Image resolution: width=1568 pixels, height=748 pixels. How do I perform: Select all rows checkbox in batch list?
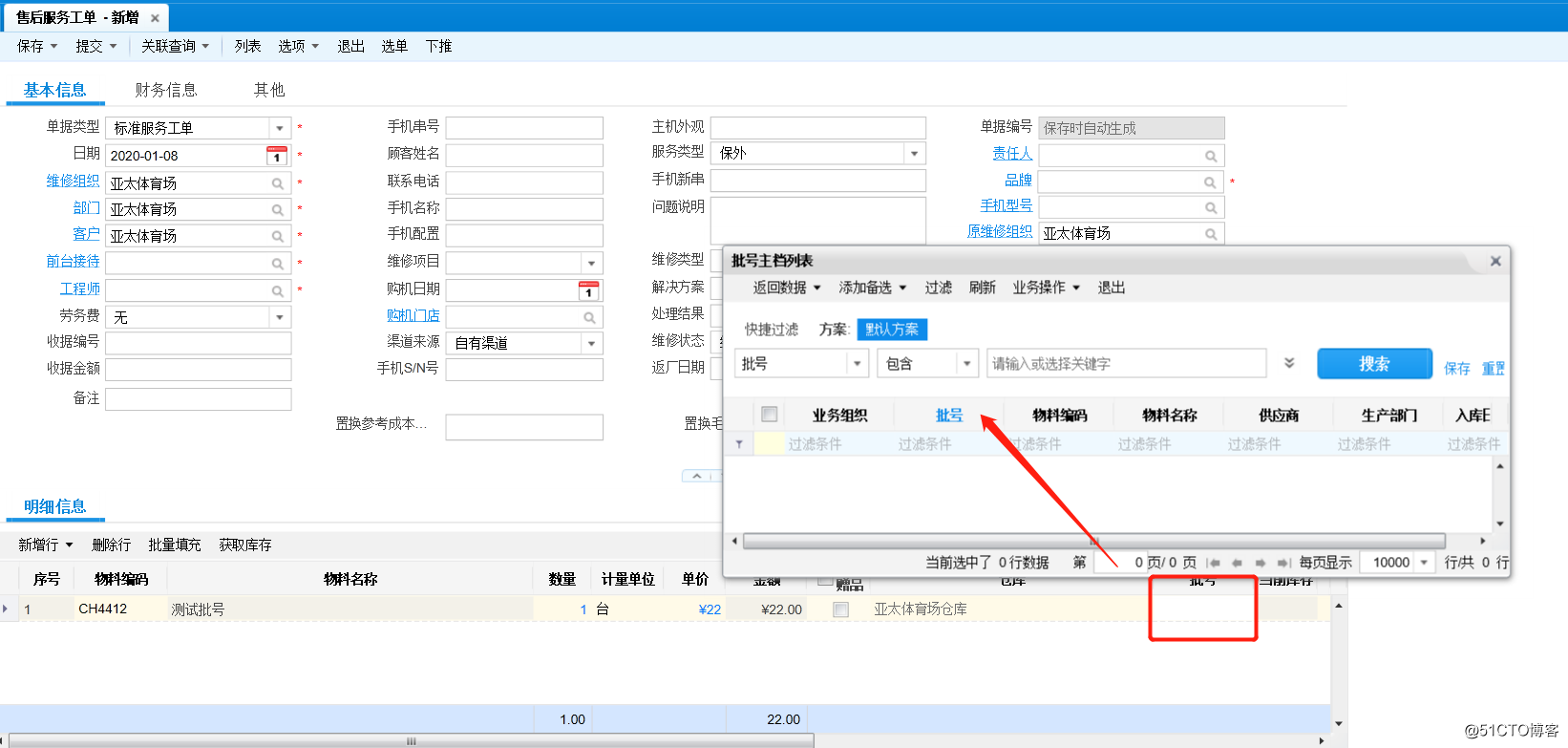pyautogui.click(x=769, y=415)
